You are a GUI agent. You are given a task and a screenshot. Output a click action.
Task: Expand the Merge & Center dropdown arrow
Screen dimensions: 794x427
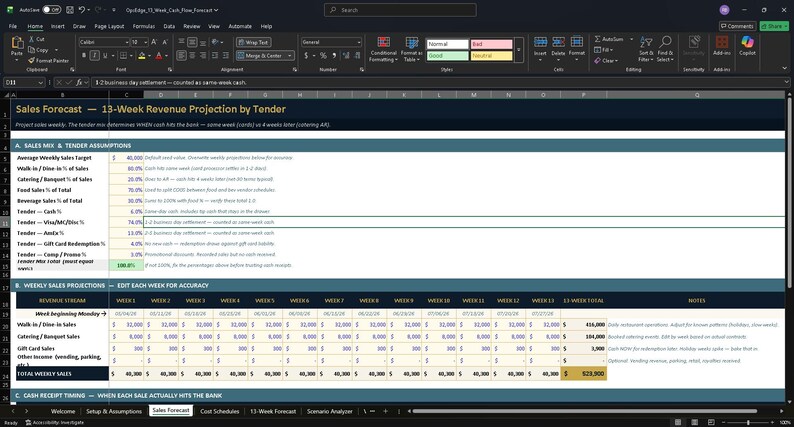point(290,56)
